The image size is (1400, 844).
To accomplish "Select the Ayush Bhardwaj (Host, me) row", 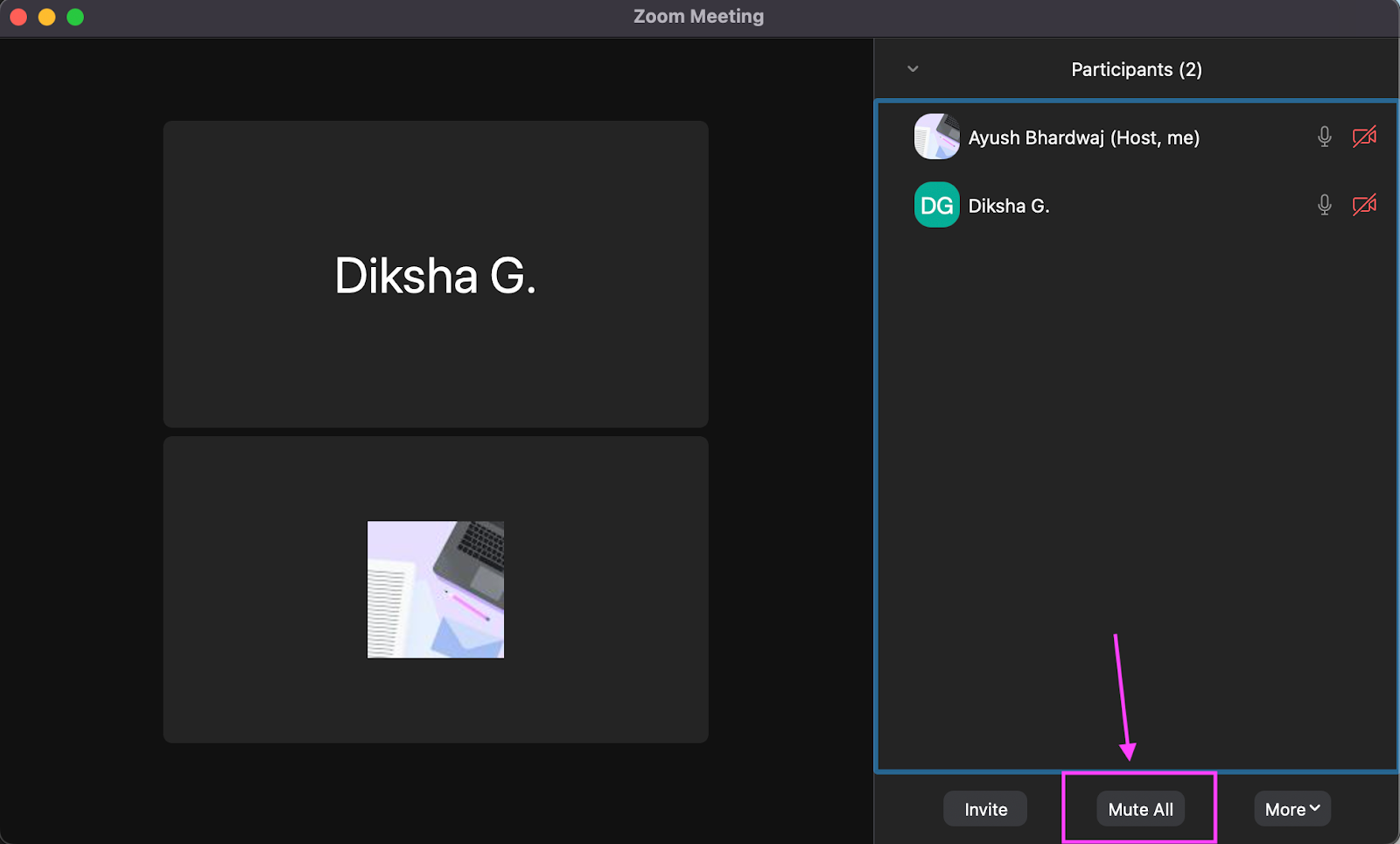I will [1085, 137].
